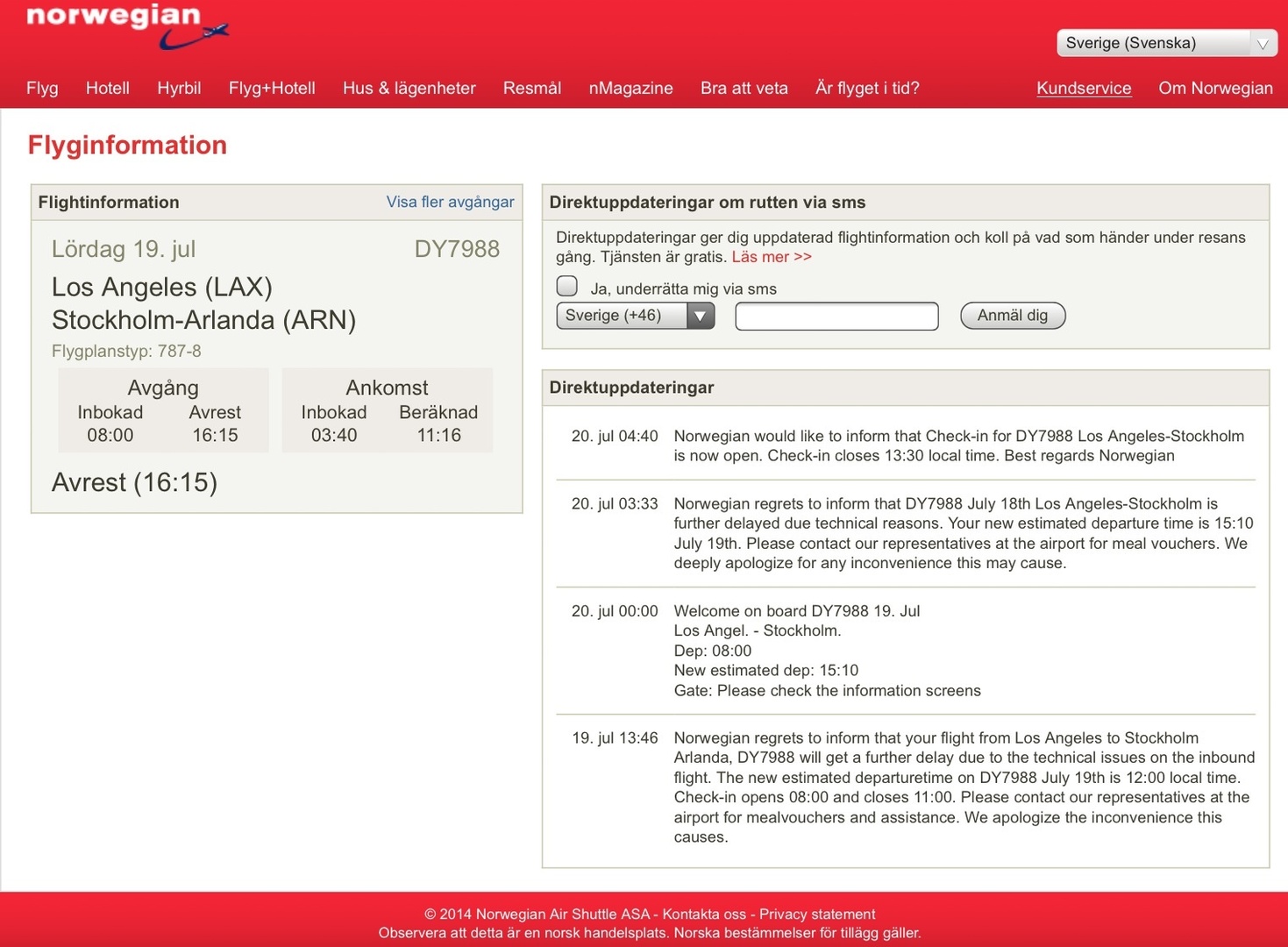Open the Kundservice link
This screenshot has width=1288, height=947.
[x=1083, y=88]
